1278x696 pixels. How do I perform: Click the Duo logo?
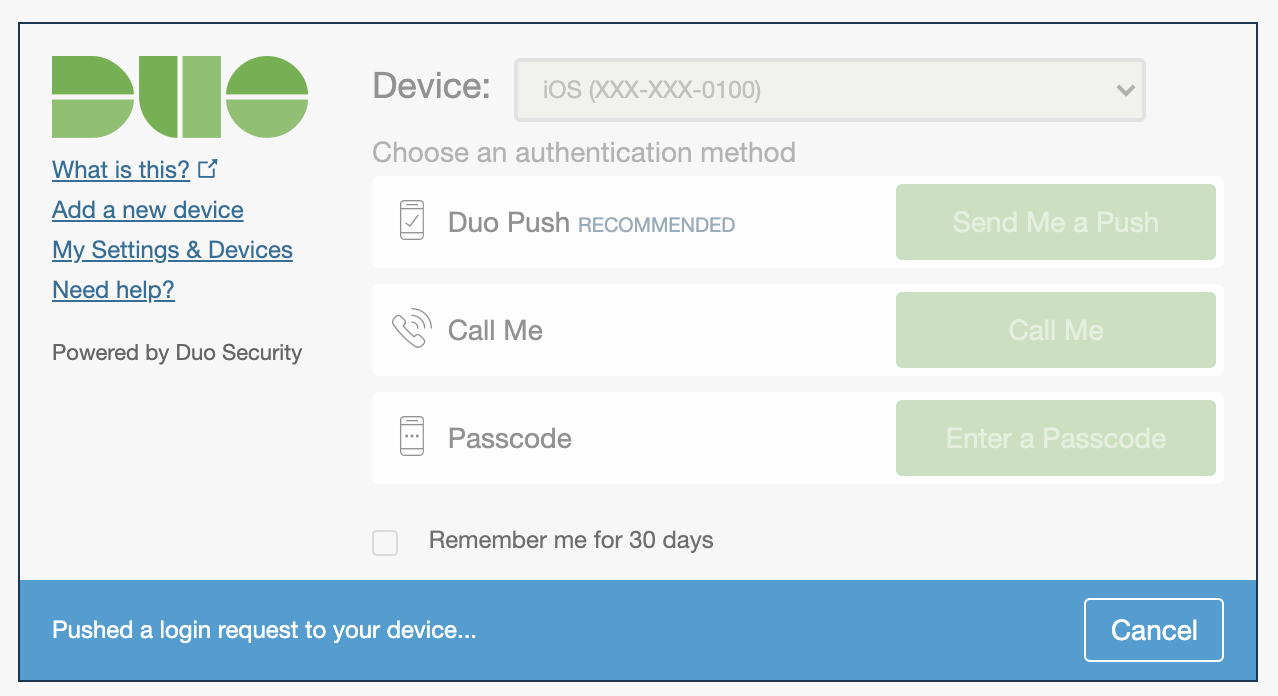coord(180,97)
